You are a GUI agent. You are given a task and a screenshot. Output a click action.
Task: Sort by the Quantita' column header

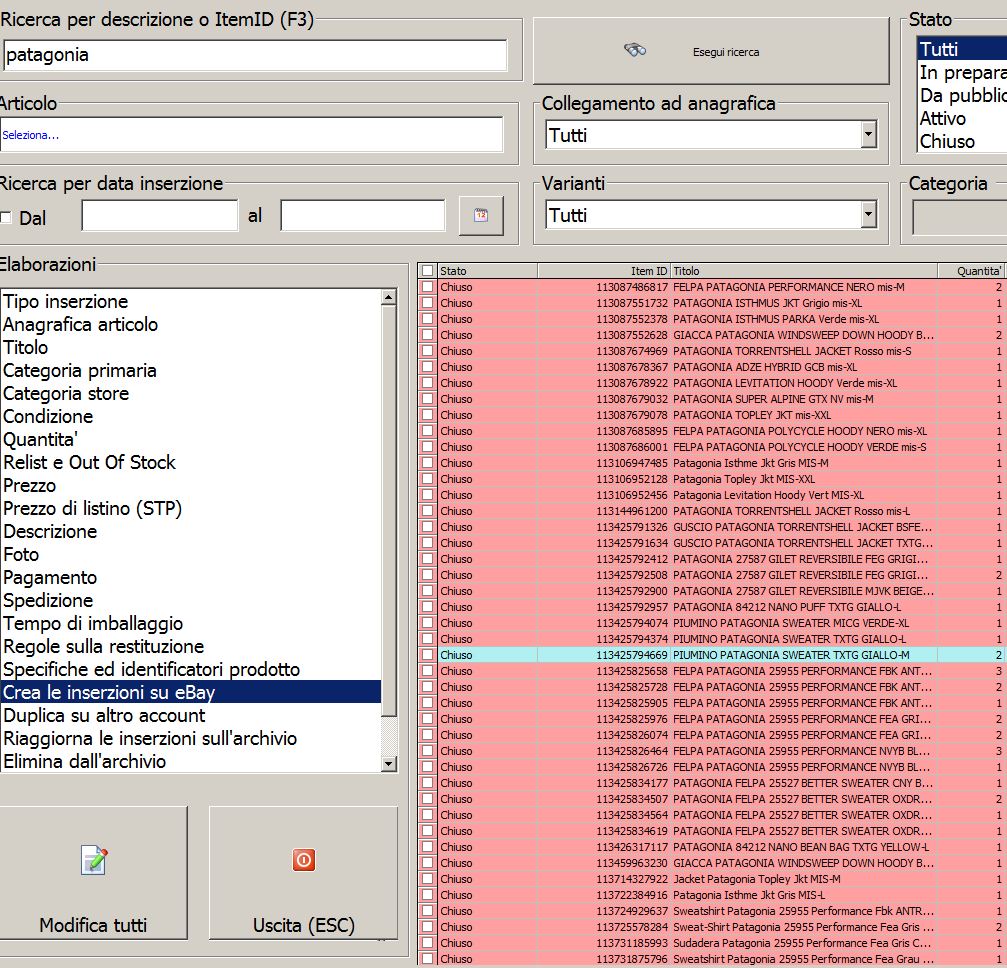point(970,271)
